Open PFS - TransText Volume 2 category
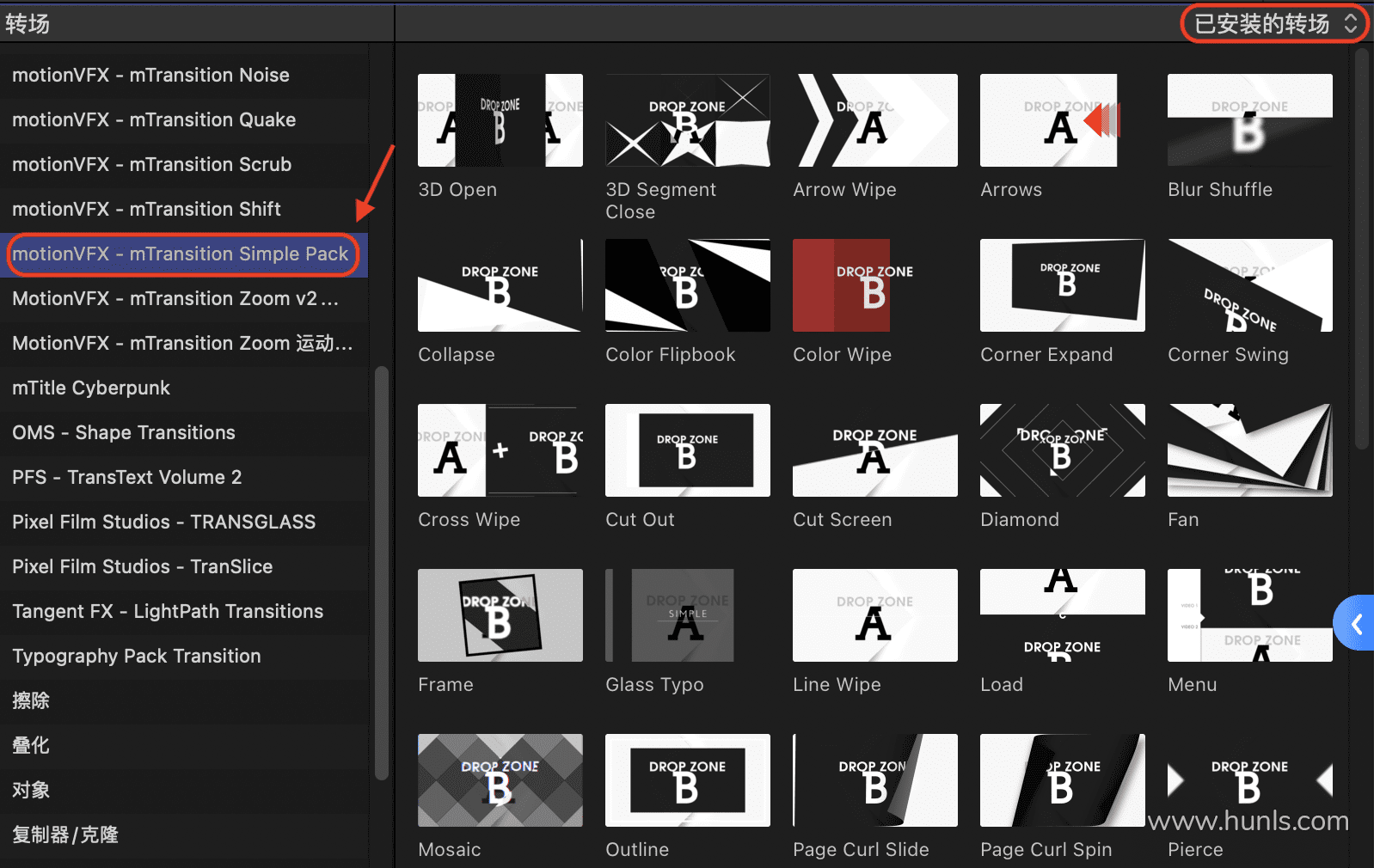The height and width of the screenshot is (868, 1374). pyautogui.click(x=184, y=477)
